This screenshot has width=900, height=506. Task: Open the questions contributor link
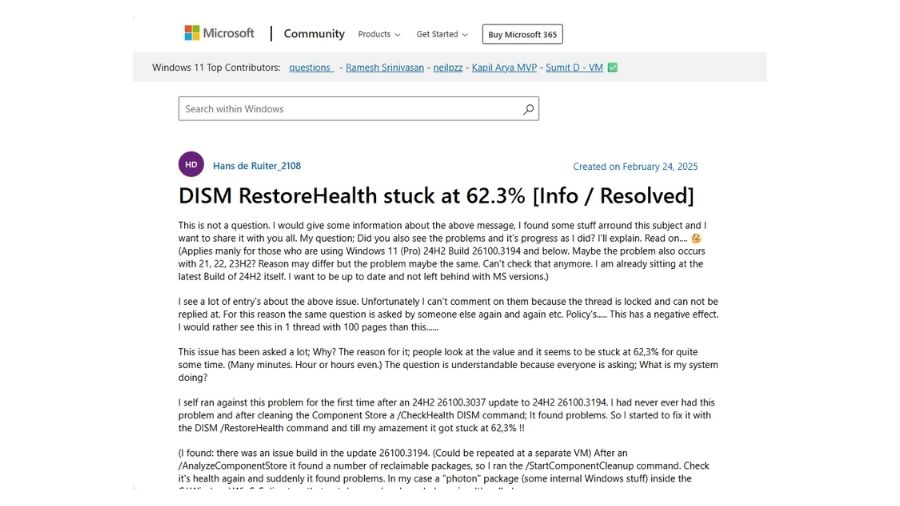coord(311,68)
